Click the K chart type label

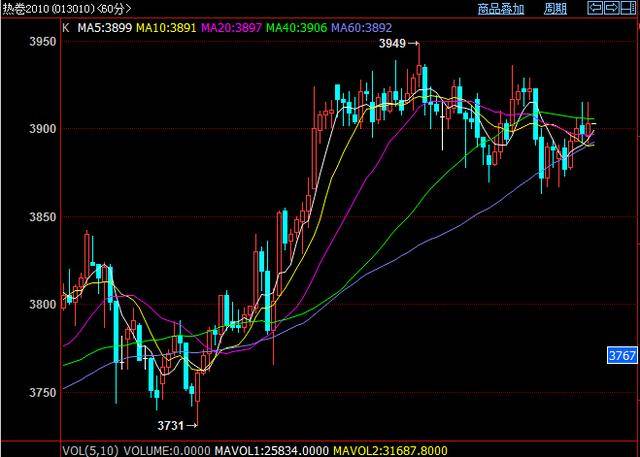coord(65,29)
